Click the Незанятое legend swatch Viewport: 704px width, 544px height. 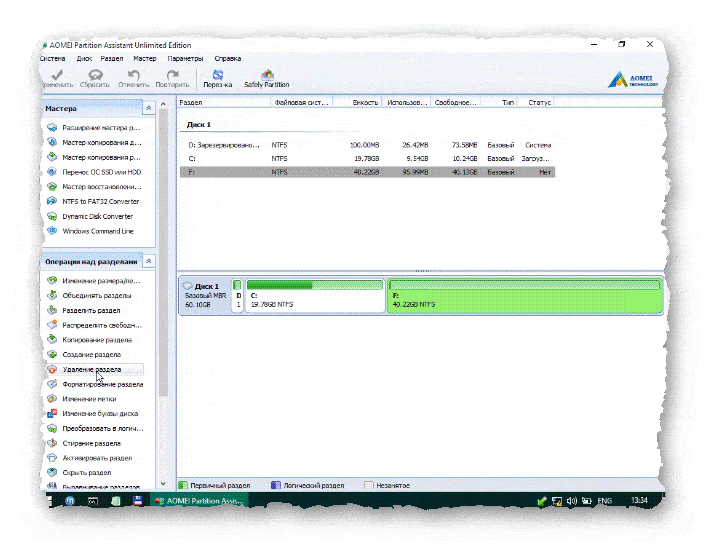point(369,485)
